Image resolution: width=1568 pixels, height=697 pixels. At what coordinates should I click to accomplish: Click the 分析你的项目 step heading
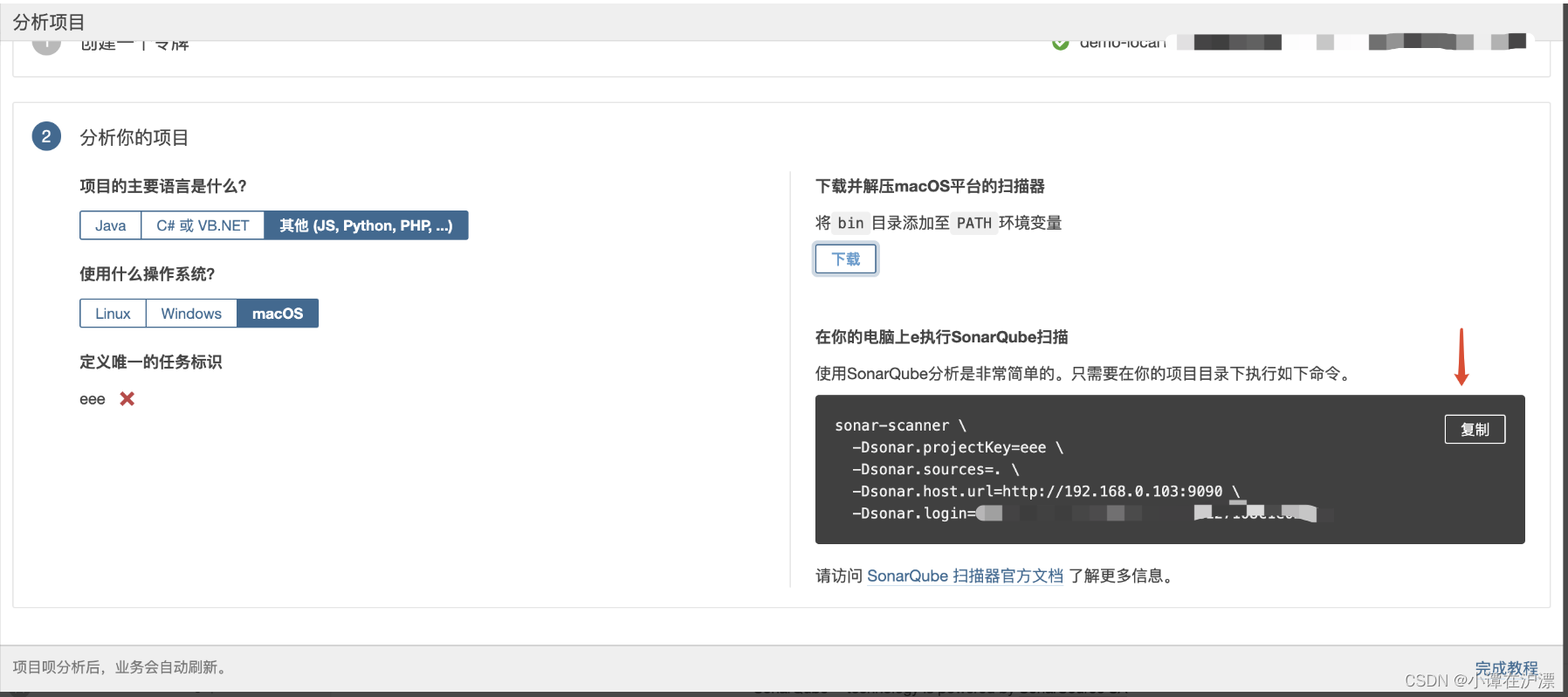[x=134, y=137]
